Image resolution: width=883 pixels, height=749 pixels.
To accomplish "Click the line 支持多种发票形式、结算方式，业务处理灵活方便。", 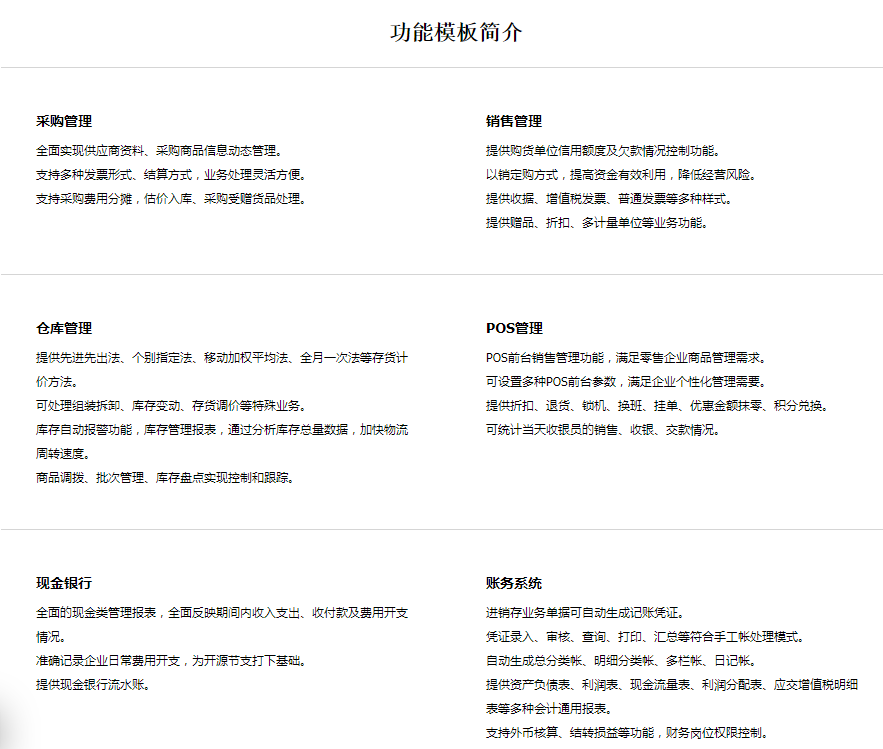I will [x=171, y=175].
